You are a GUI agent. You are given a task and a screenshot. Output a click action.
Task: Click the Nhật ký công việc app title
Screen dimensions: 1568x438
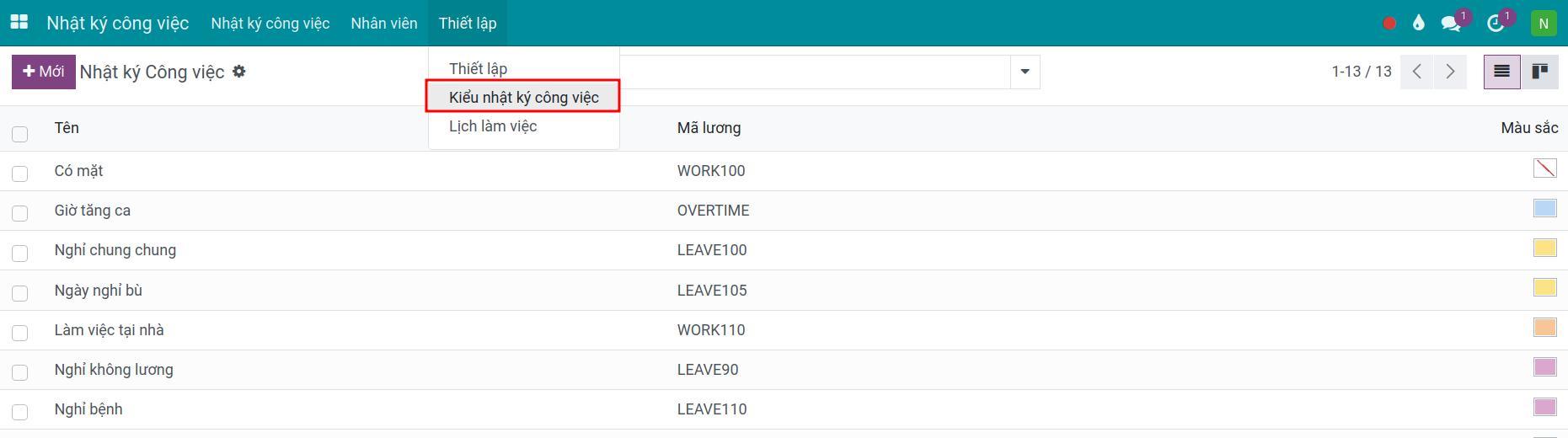(118, 23)
